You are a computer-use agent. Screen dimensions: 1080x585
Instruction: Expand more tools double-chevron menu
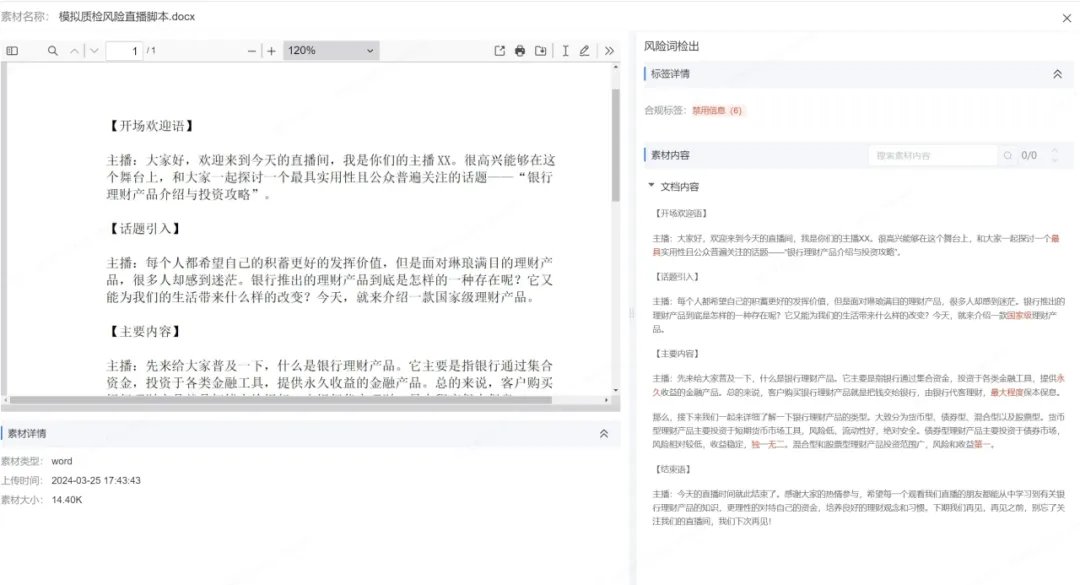609,51
